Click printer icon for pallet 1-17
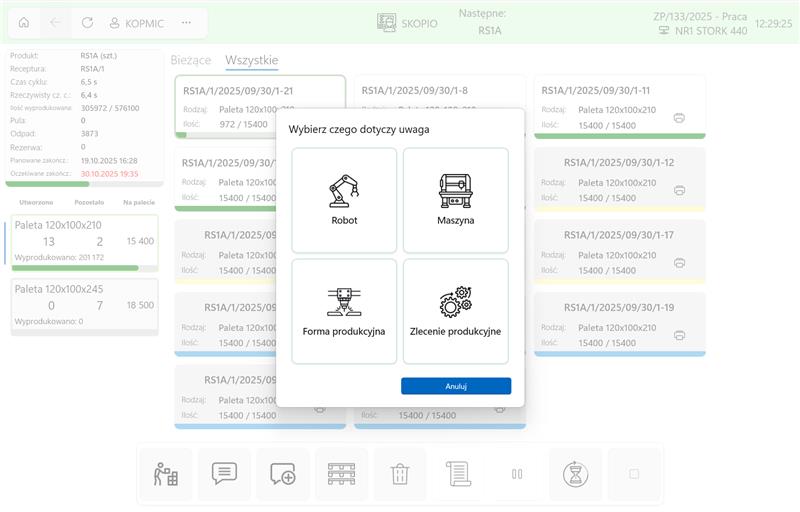 (x=679, y=263)
